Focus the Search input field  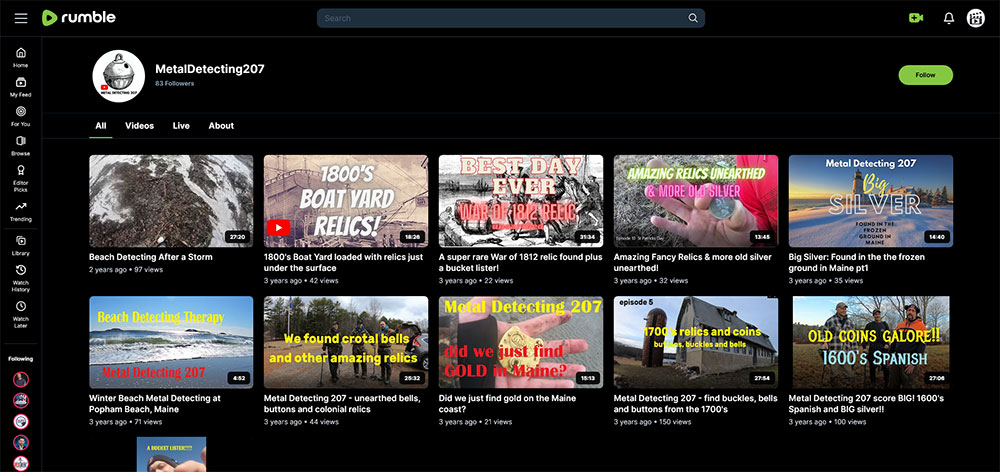(510, 18)
